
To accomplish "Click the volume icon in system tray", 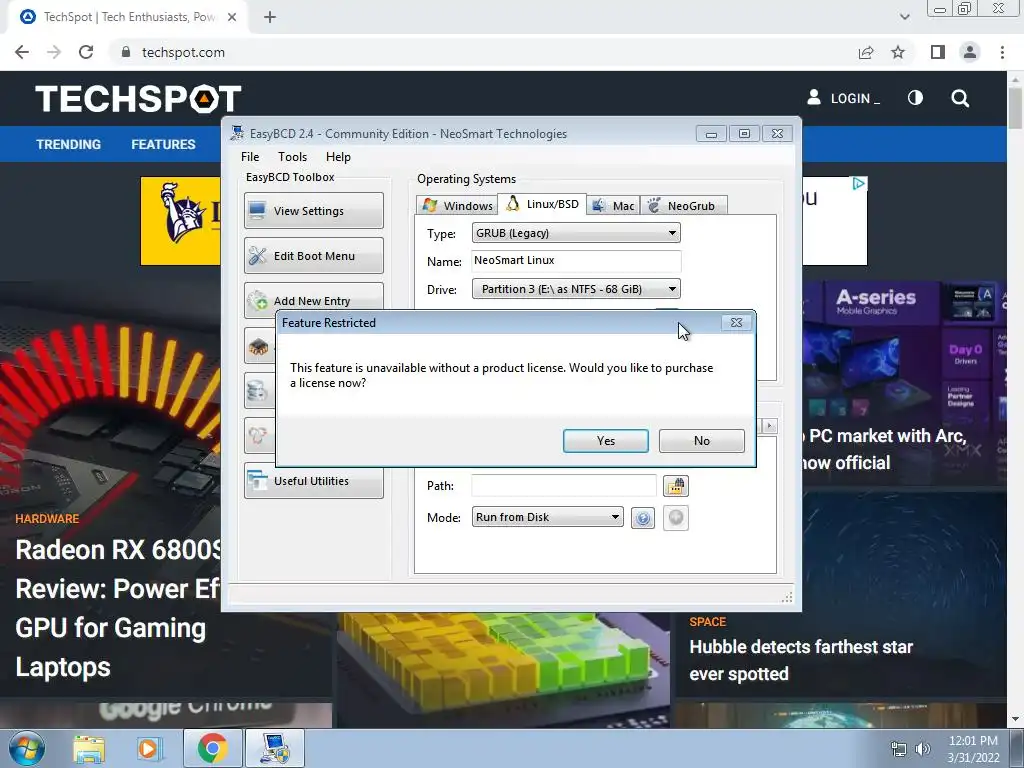I will click(x=922, y=749).
